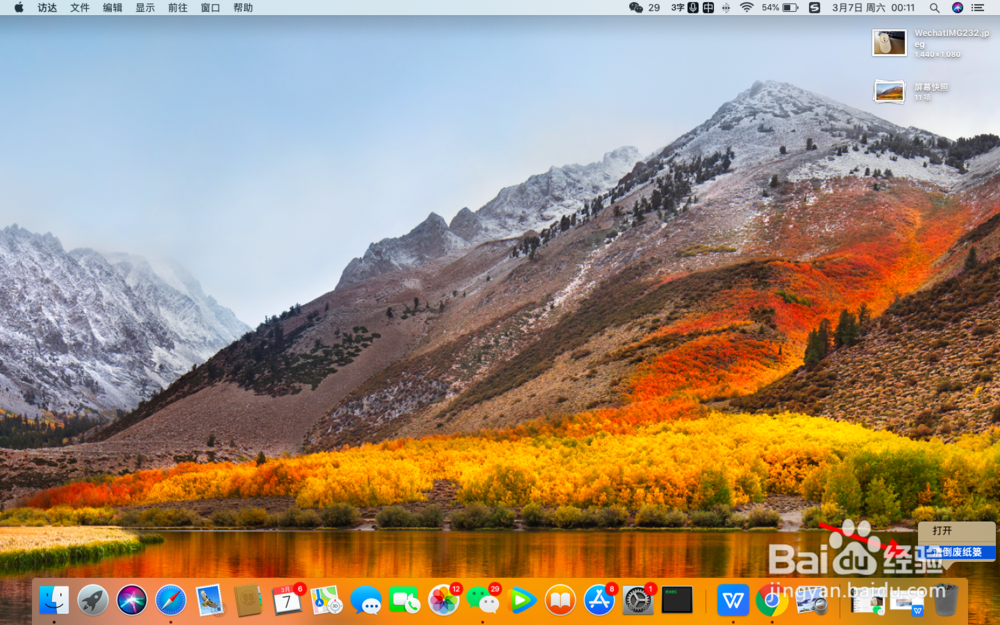Open WeChat icon with badge 29 in Dock
The image size is (1000, 625).
pos(483,600)
